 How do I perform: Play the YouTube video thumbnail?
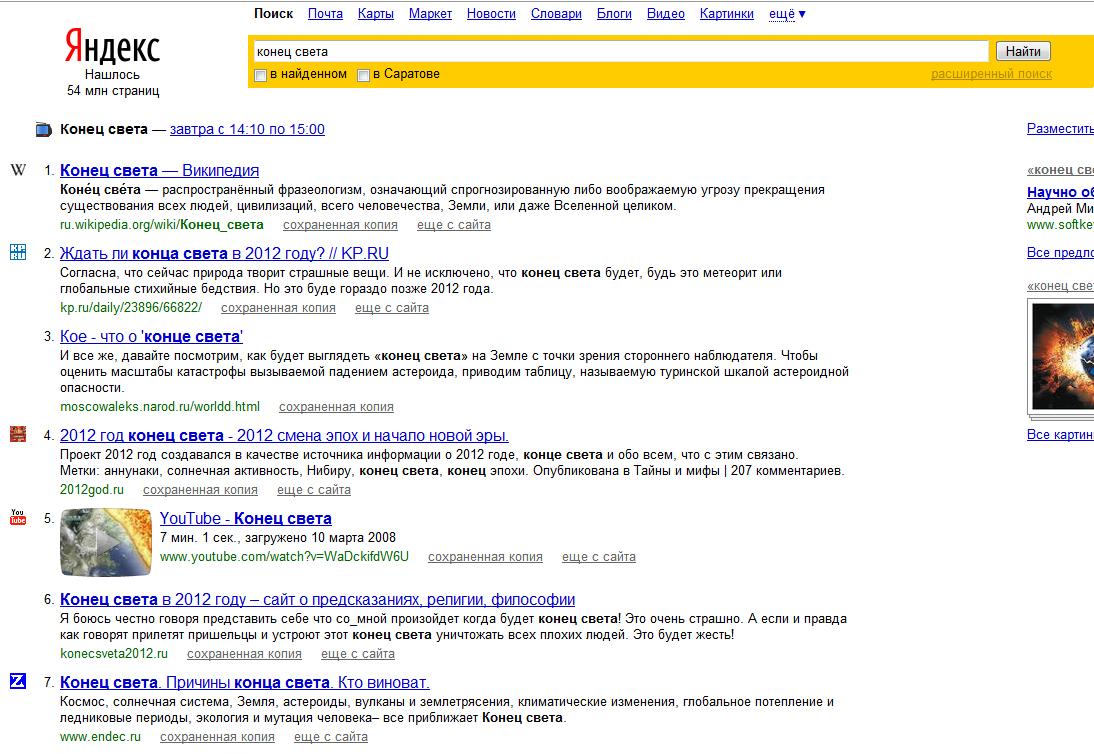(x=104, y=541)
